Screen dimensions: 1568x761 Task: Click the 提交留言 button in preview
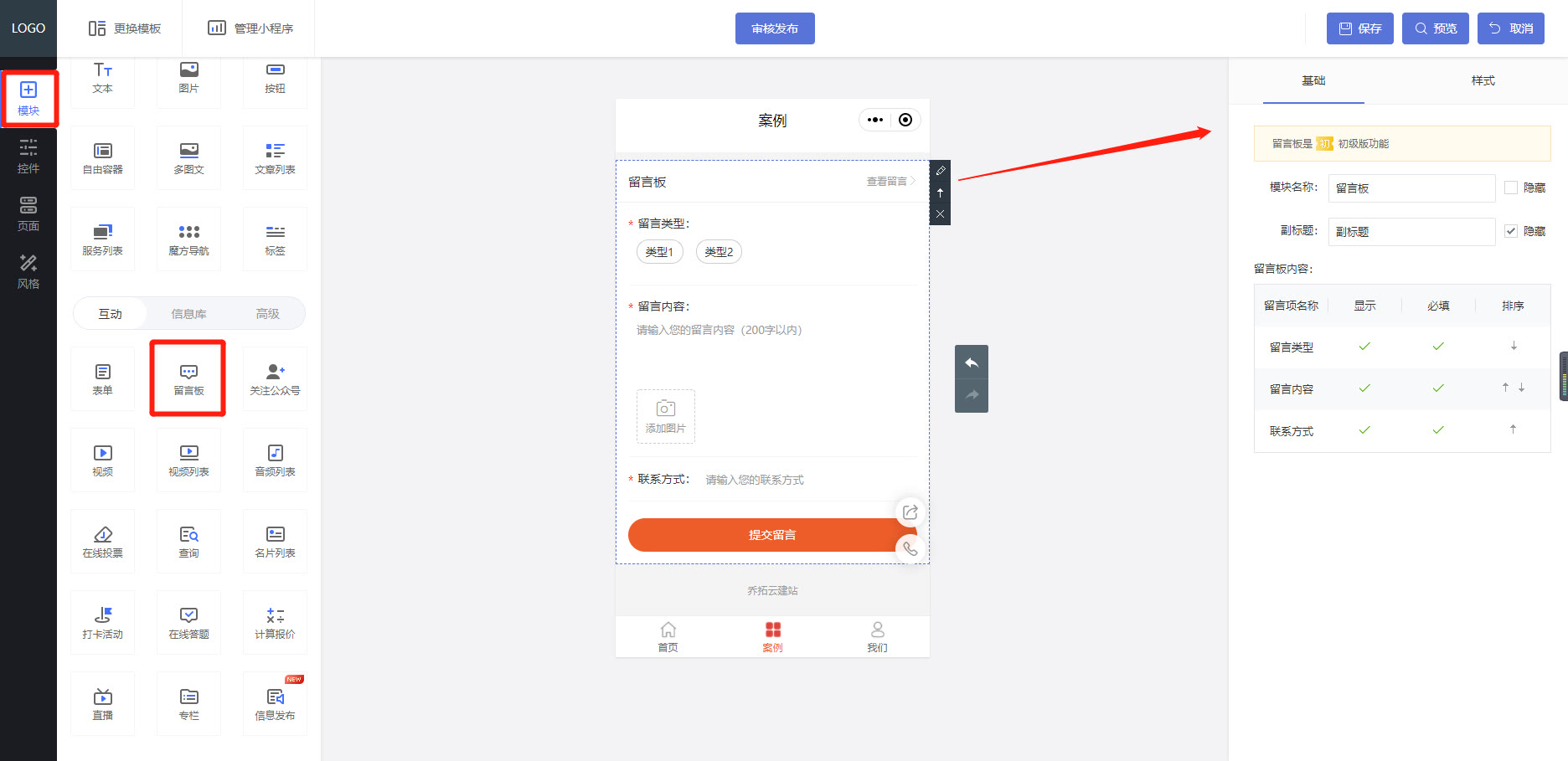click(772, 535)
